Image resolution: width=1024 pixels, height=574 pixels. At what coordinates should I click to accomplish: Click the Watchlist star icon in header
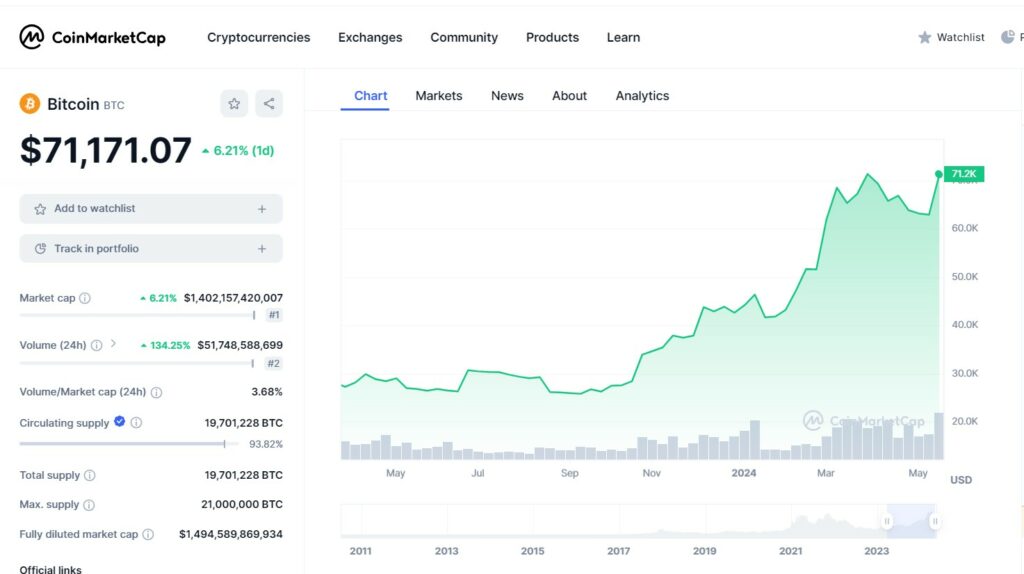point(924,37)
